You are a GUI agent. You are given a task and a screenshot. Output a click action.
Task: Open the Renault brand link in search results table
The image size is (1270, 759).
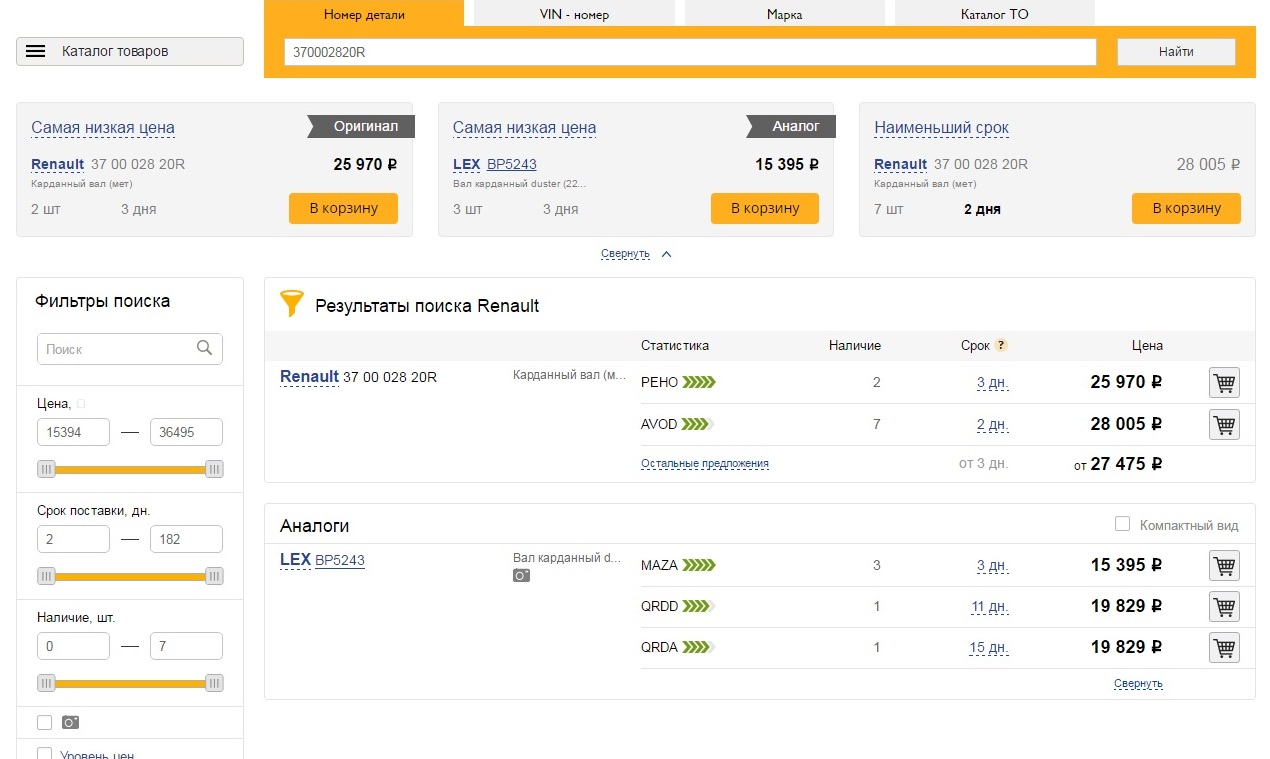[309, 376]
